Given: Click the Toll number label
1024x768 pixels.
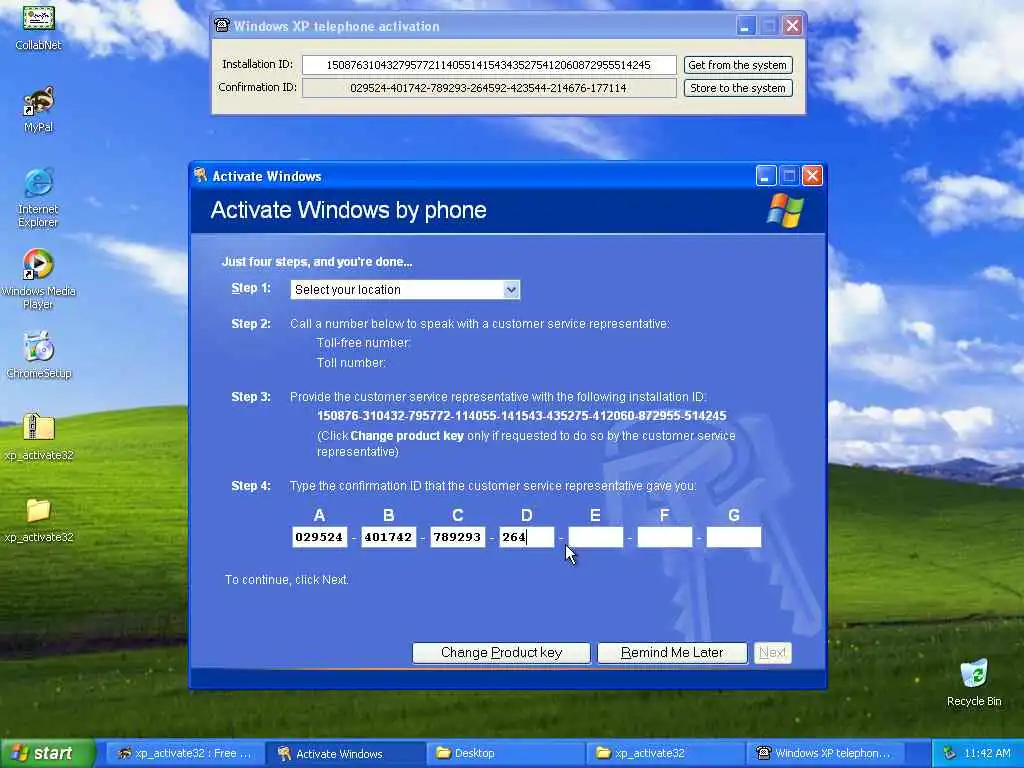Looking at the screenshot, I should [x=351, y=362].
